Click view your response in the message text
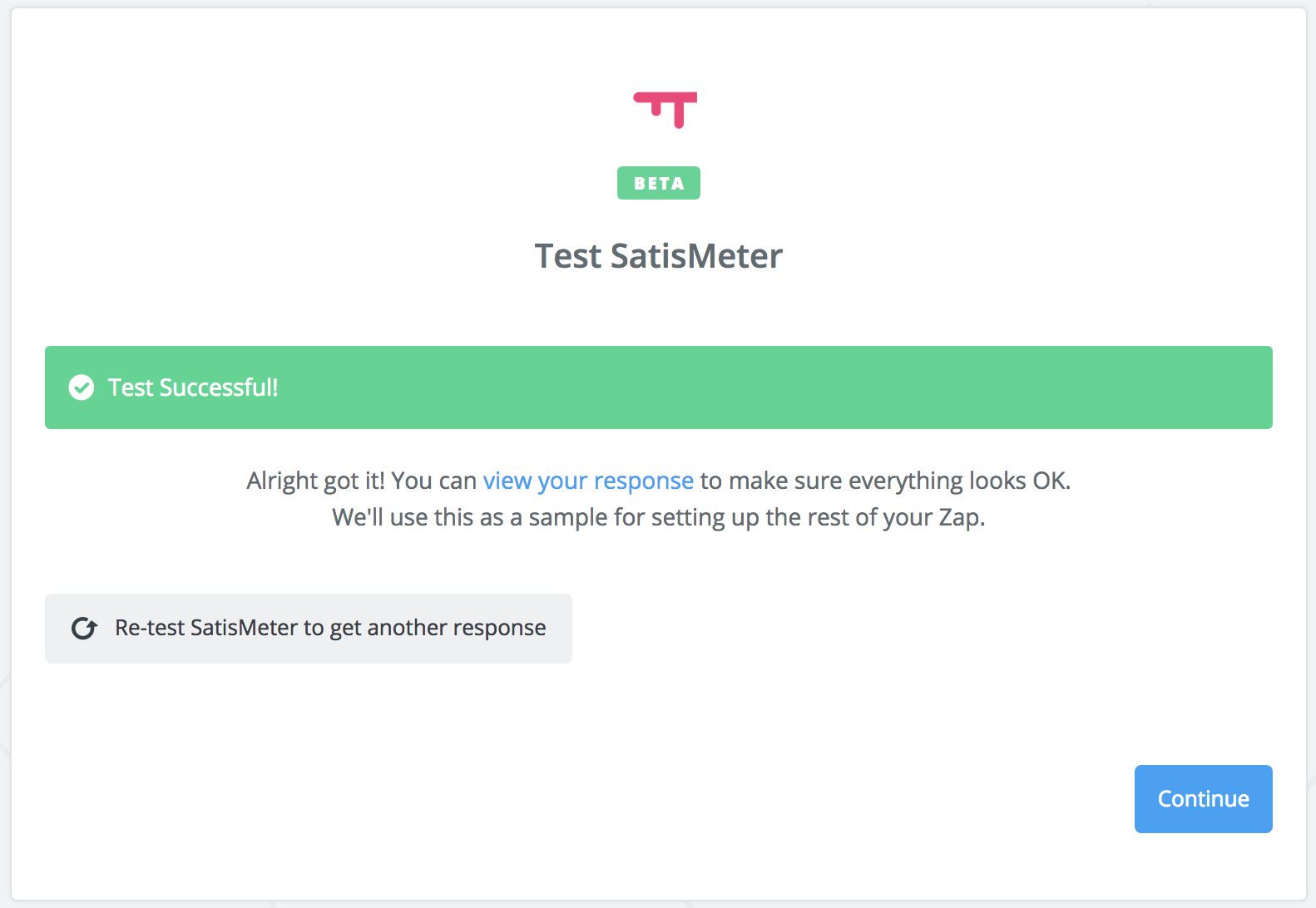The width and height of the screenshot is (1316, 908). (588, 481)
